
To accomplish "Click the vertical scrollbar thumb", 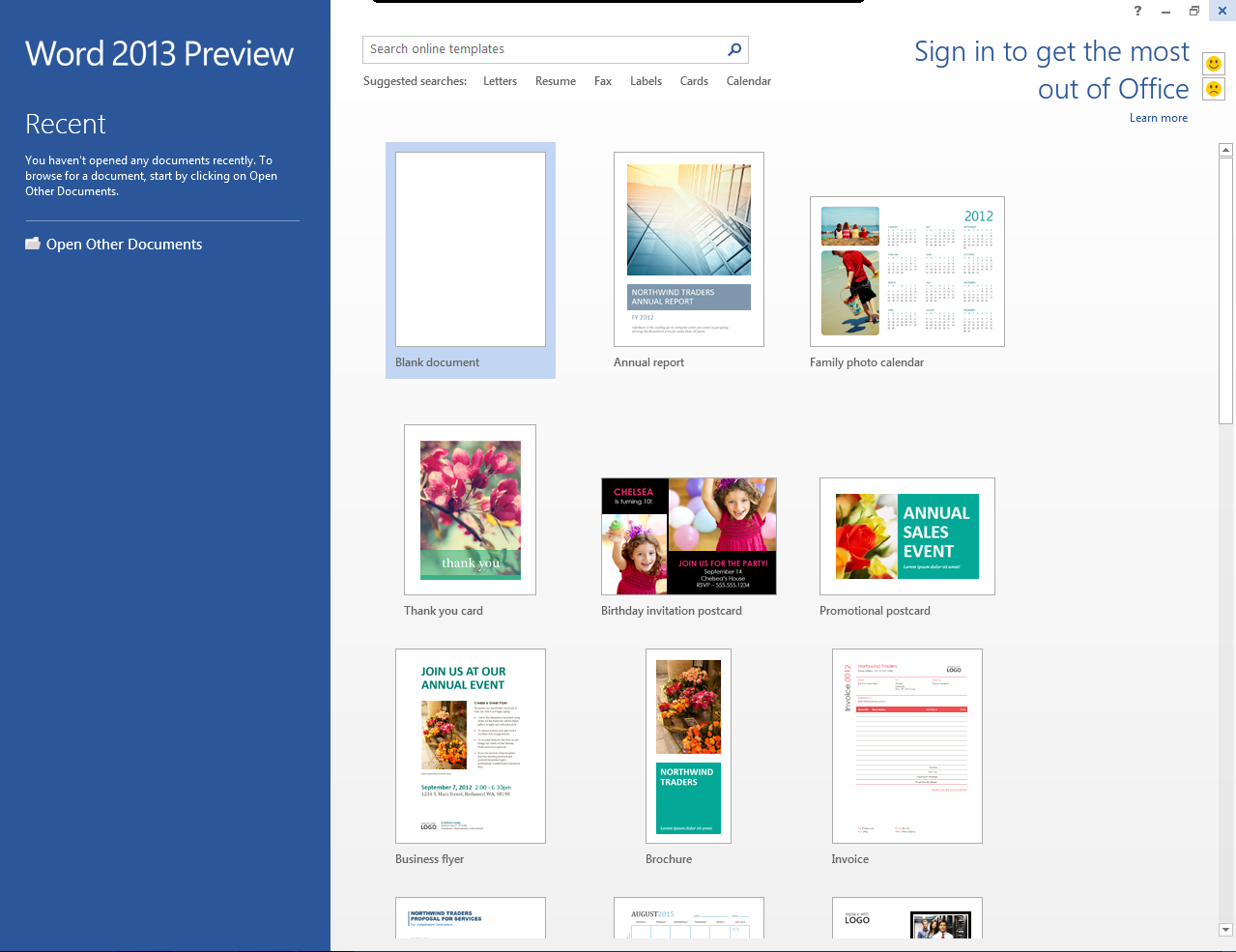I will pos(1225,291).
